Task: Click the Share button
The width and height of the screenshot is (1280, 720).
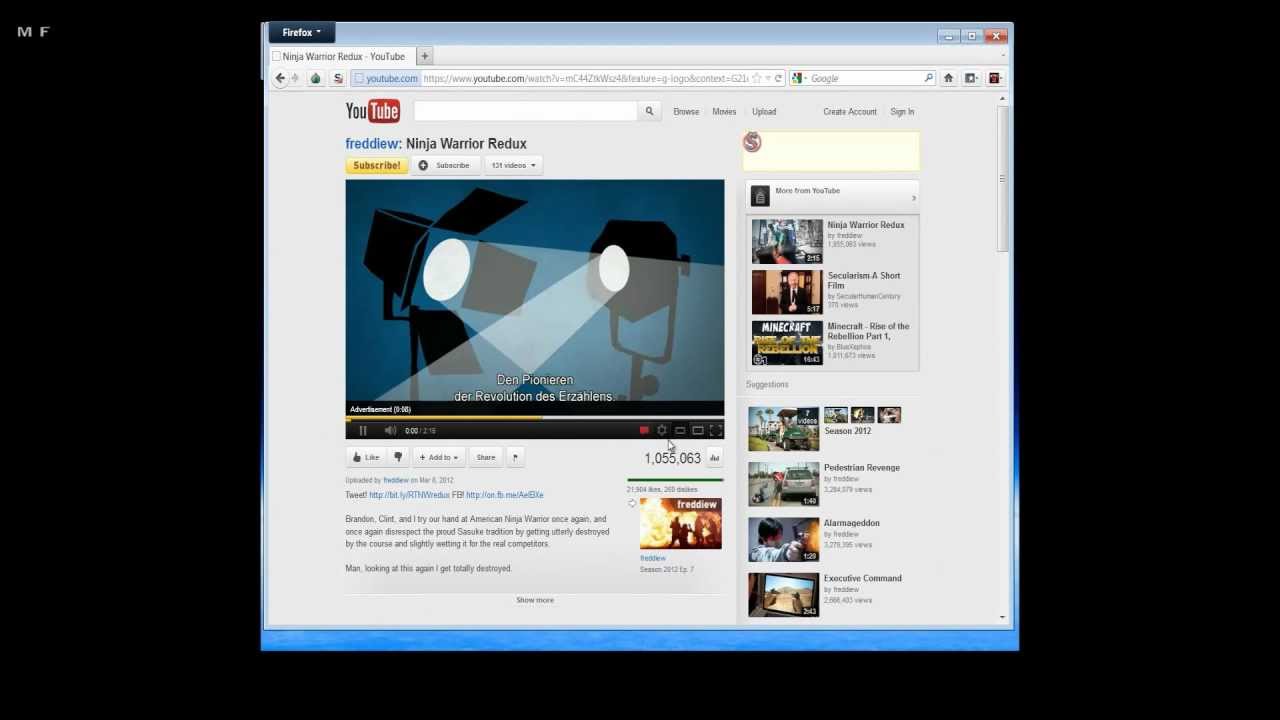Action: pyautogui.click(x=486, y=457)
